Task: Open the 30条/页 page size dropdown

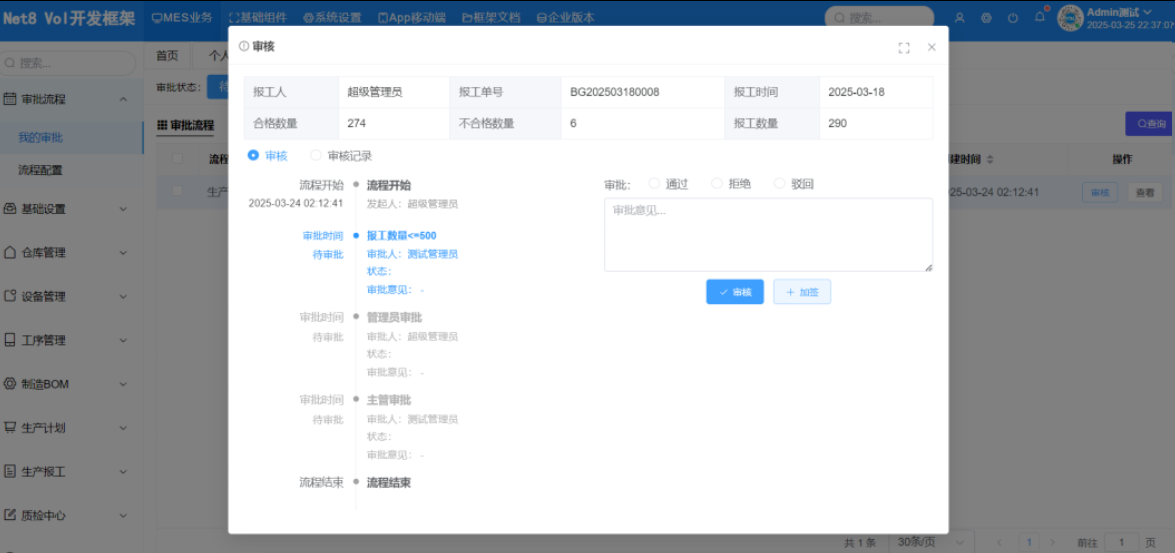Action: 931,542
